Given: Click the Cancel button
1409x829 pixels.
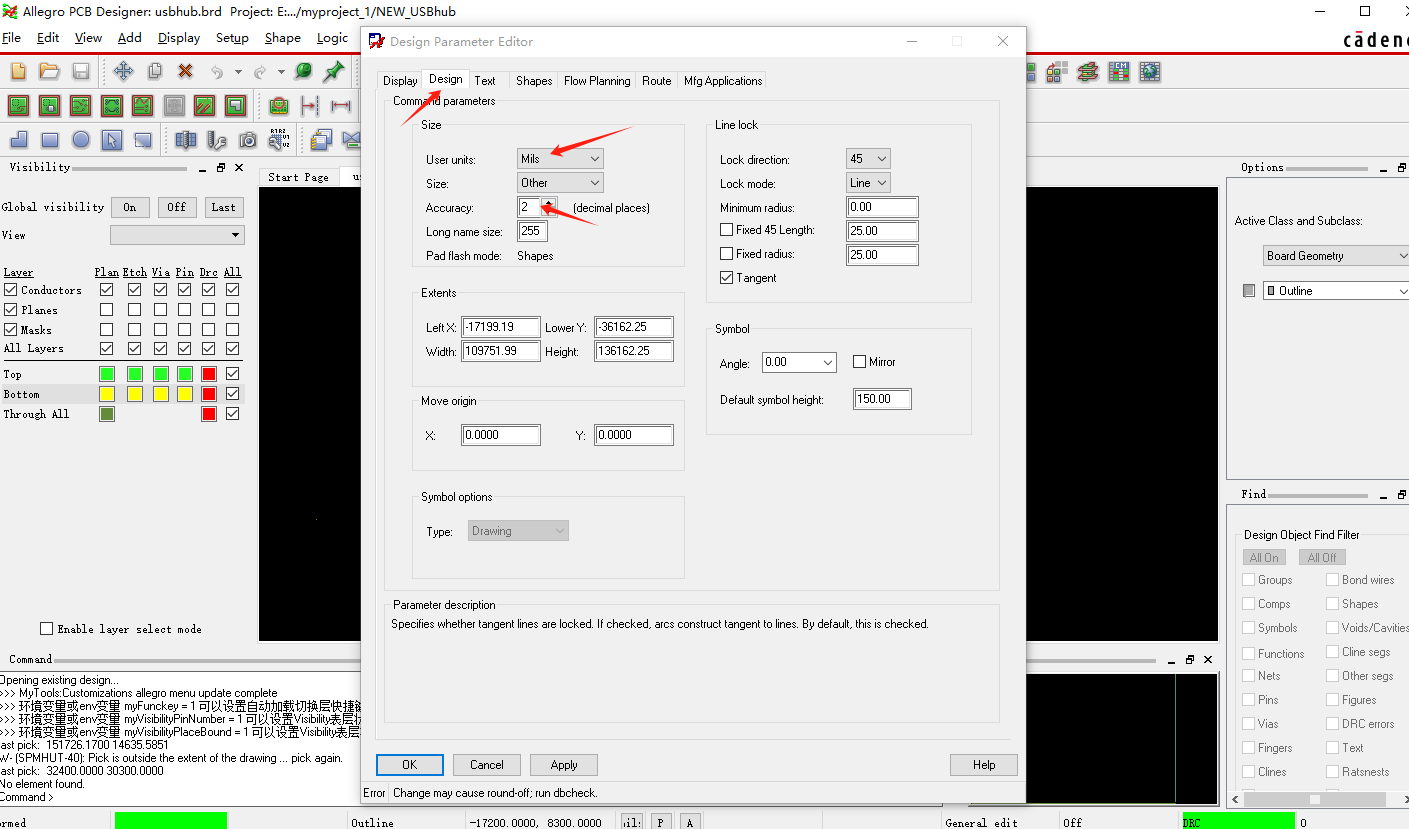Looking at the screenshot, I should 487,764.
